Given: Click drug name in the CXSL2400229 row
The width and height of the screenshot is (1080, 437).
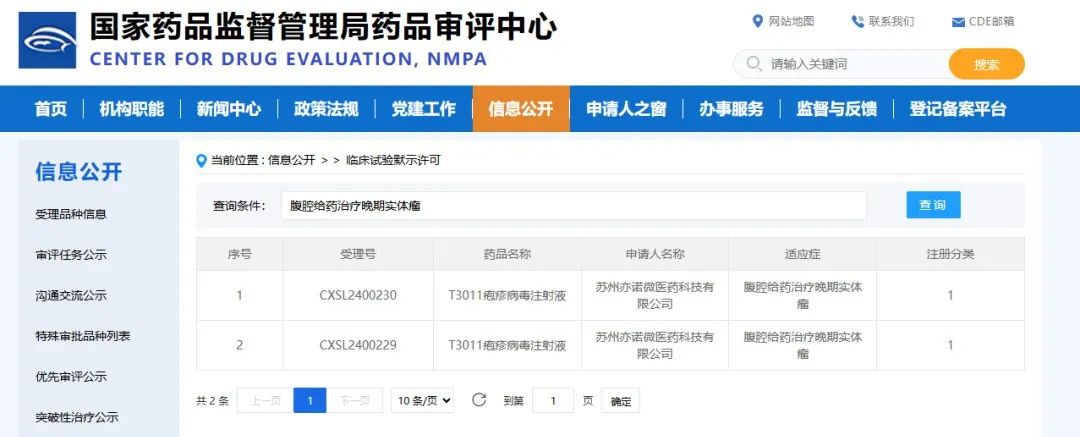Looking at the screenshot, I should coord(507,345).
